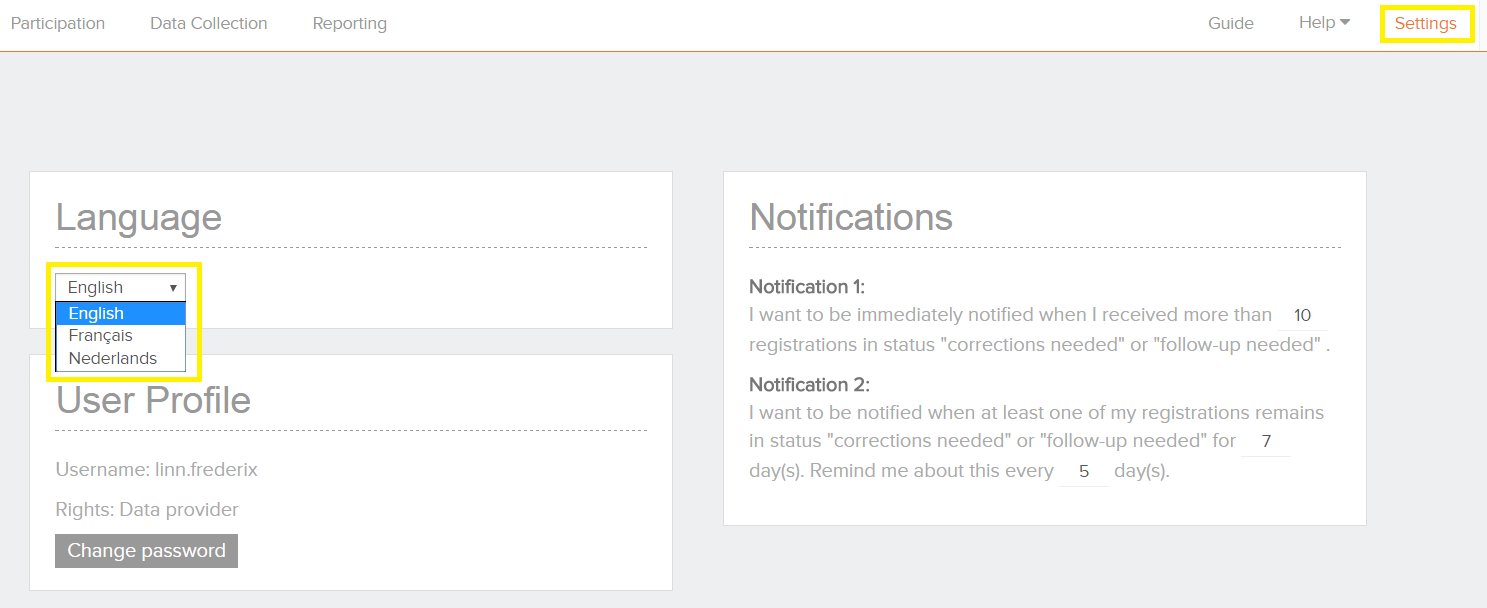Click the Language select box arrow

pos(173,288)
